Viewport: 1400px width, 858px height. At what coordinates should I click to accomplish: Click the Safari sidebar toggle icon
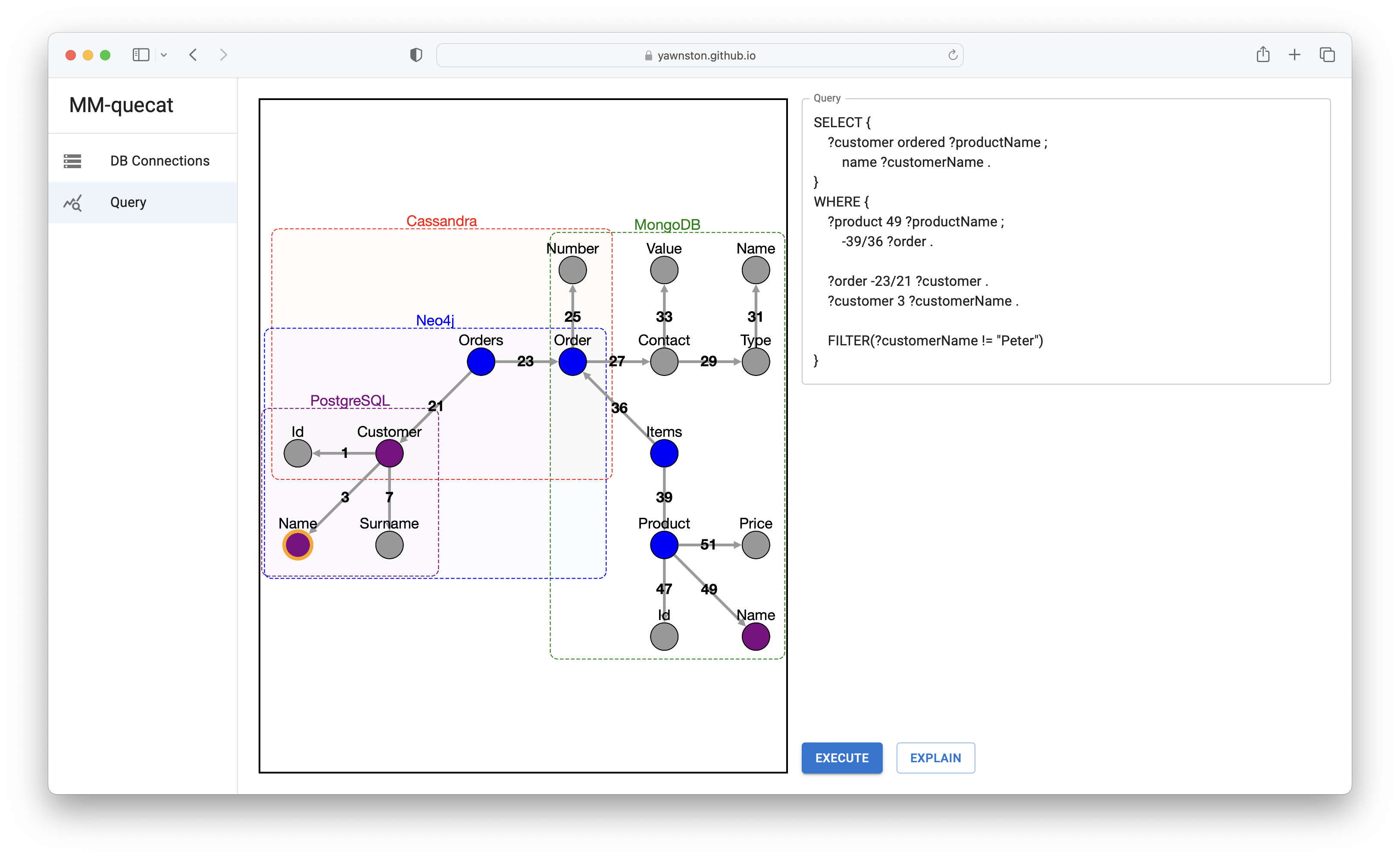pos(141,55)
